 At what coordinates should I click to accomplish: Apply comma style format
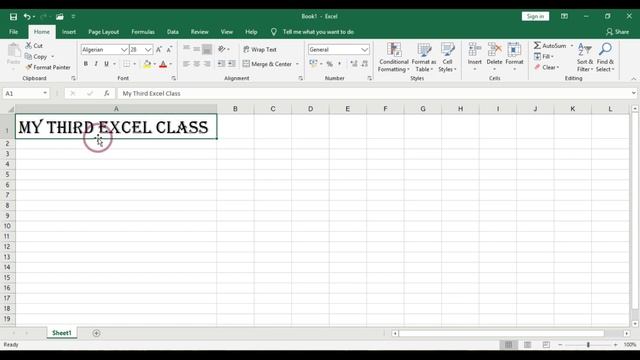[339, 64]
